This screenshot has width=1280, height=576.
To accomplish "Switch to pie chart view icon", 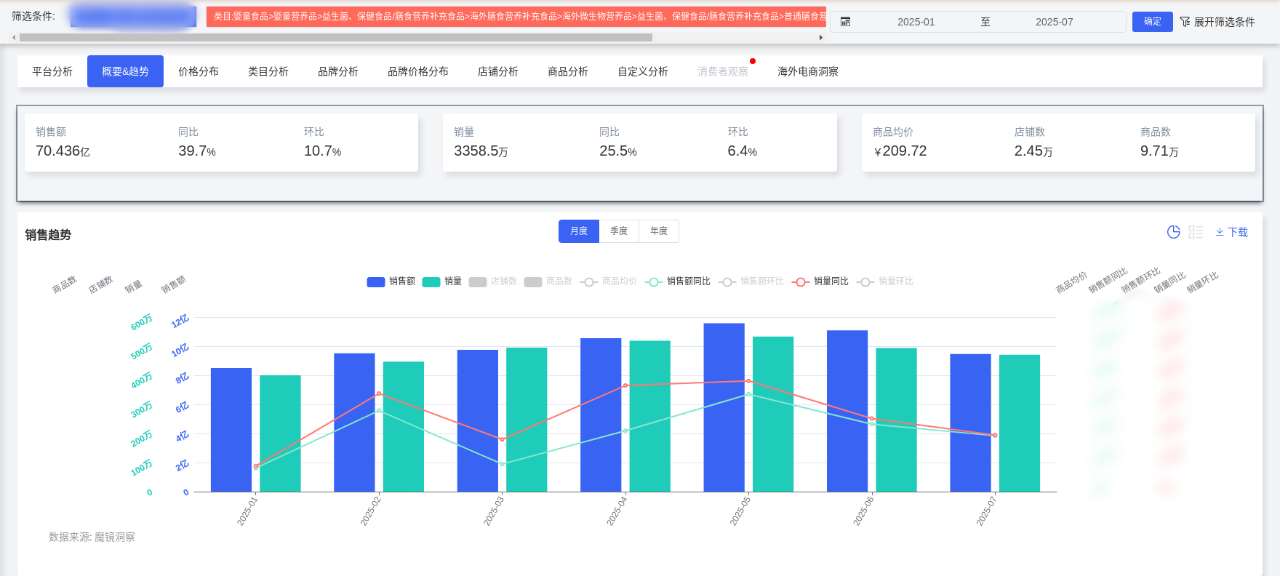I will tap(1173, 232).
